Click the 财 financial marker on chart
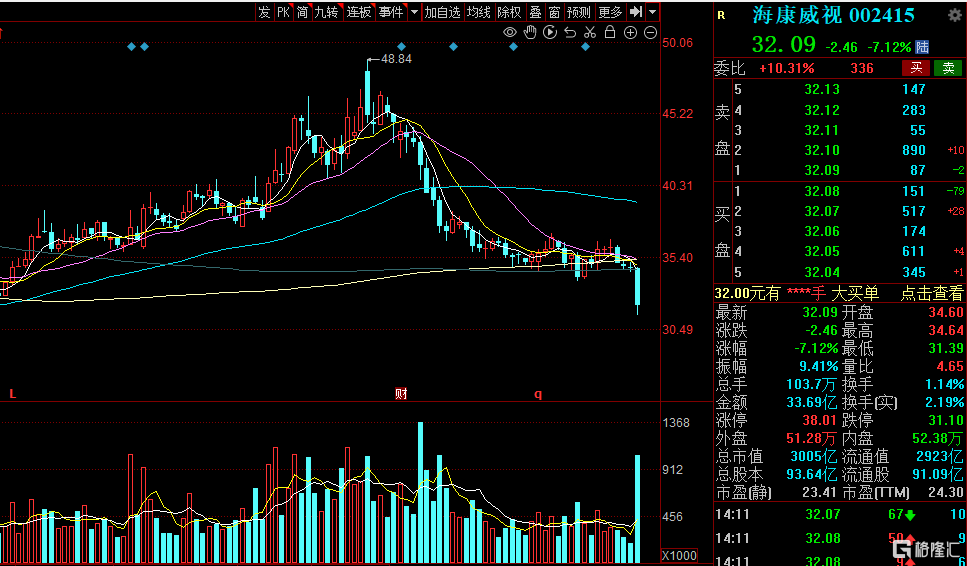 pos(401,393)
